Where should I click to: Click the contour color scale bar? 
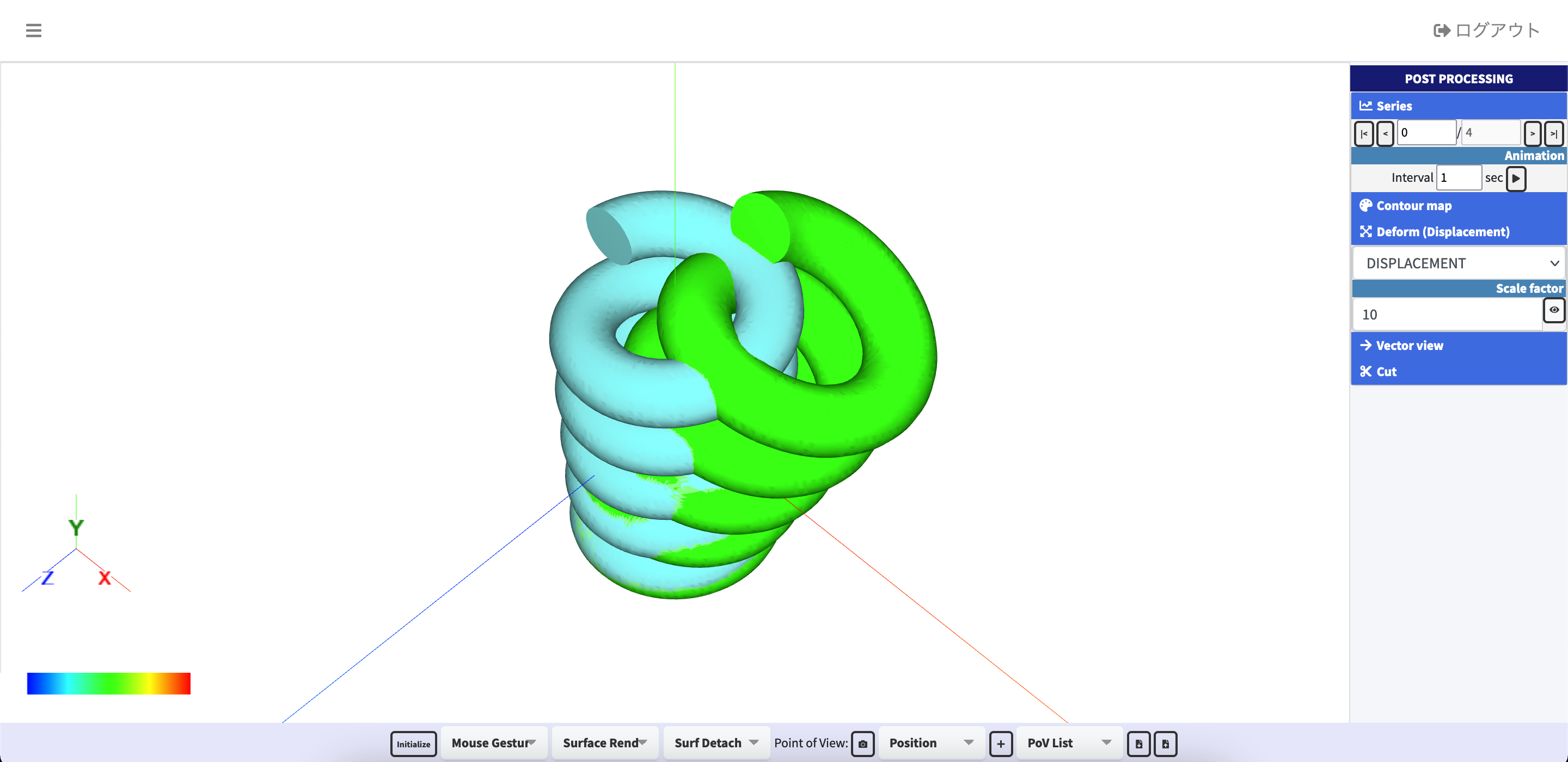pyautogui.click(x=109, y=684)
